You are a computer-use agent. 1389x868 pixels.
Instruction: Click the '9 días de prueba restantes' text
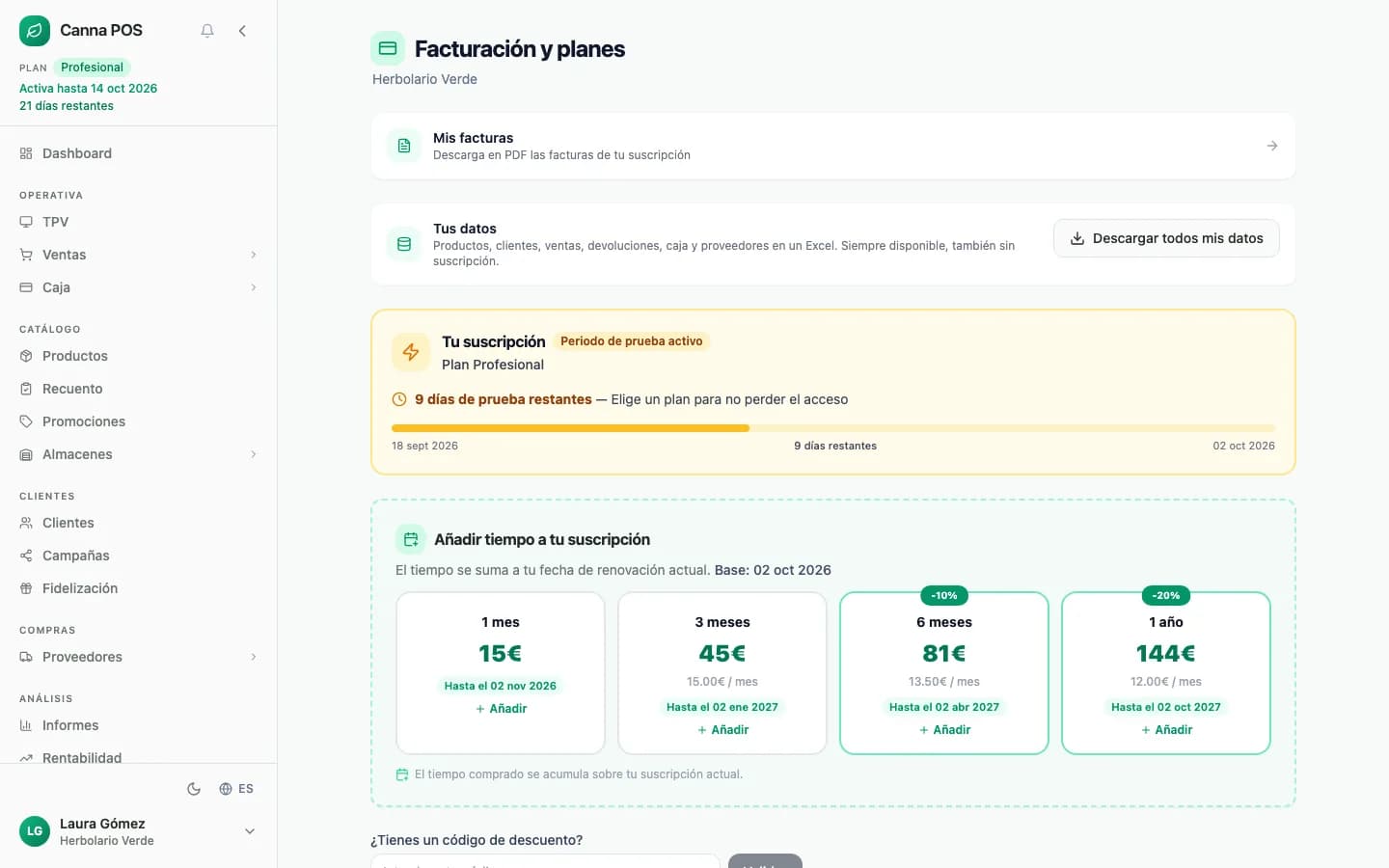504,399
